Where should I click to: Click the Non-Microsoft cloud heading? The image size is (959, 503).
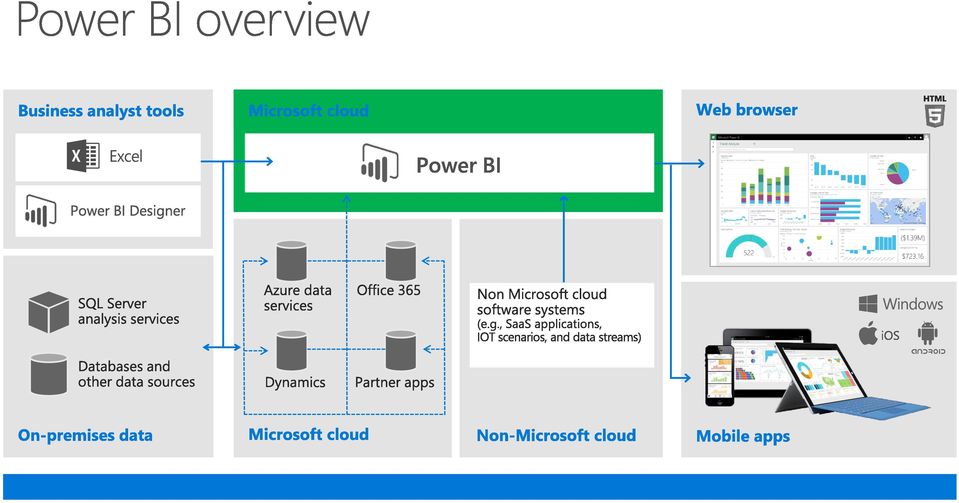point(556,435)
